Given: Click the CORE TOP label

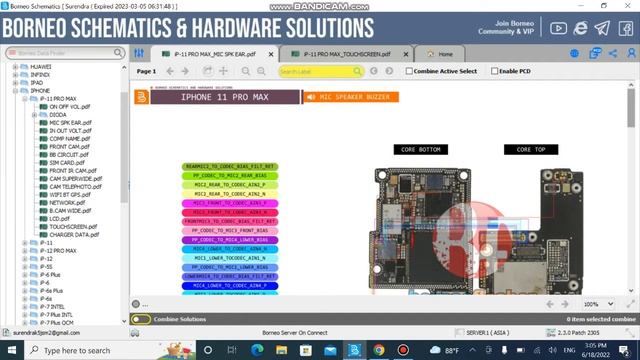Looking at the screenshot, I should coord(531,149).
